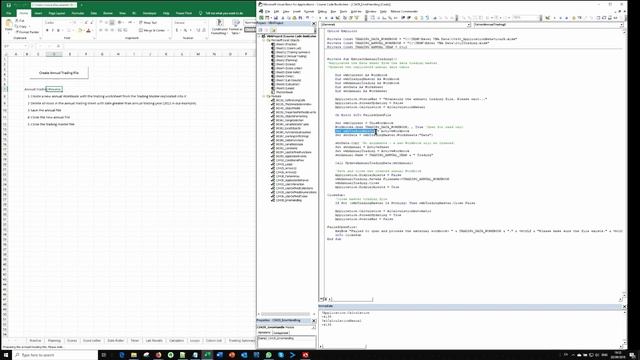640x360 pixels.
Task: Collapse the VBAProject root node
Action: click(259, 36)
